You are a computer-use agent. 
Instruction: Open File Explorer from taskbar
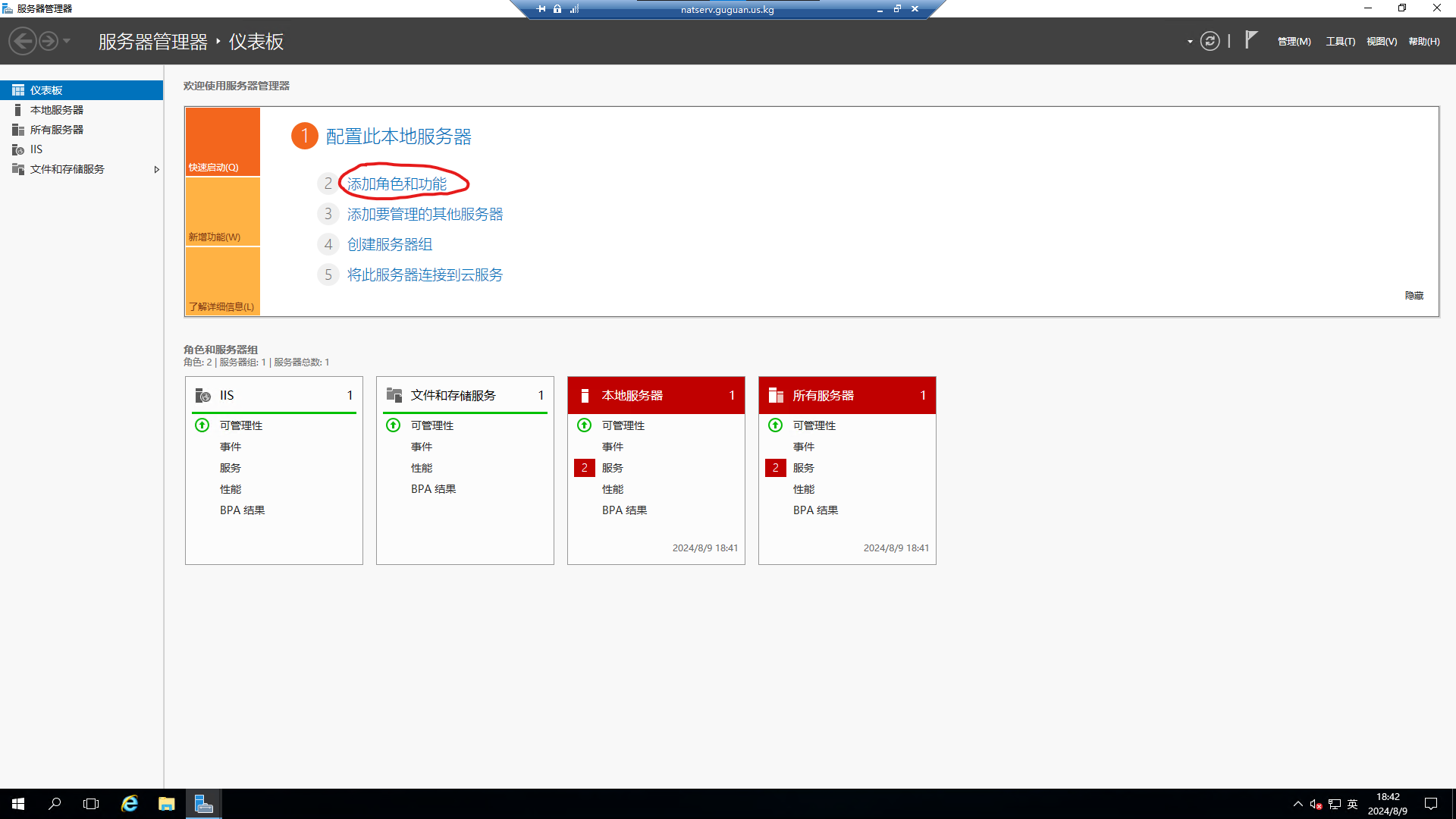click(x=166, y=804)
